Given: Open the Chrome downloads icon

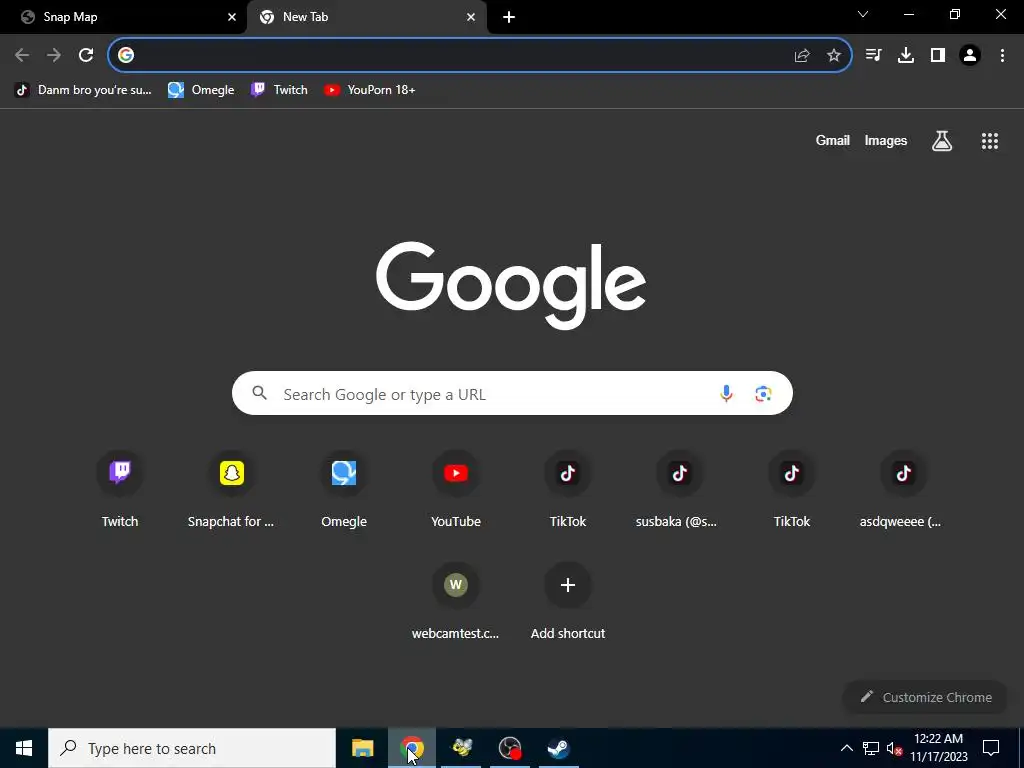Looking at the screenshot, I should tap(906, 56).
